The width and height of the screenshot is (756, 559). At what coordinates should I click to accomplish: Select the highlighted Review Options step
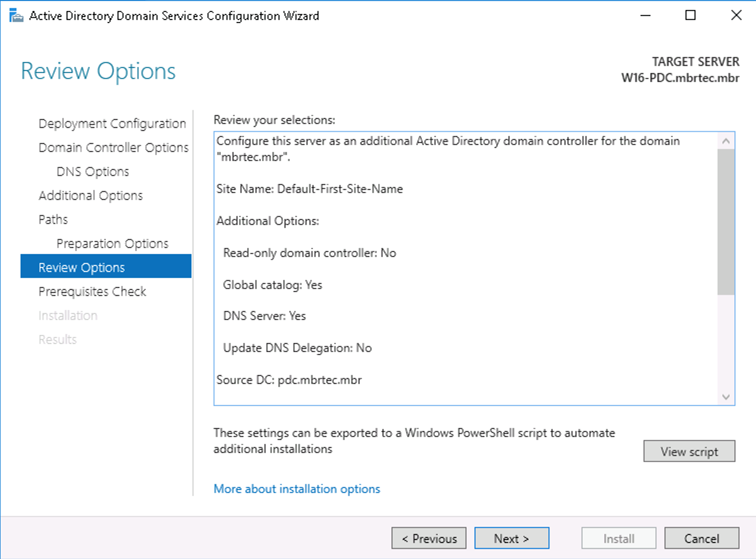tap(106, 266)
